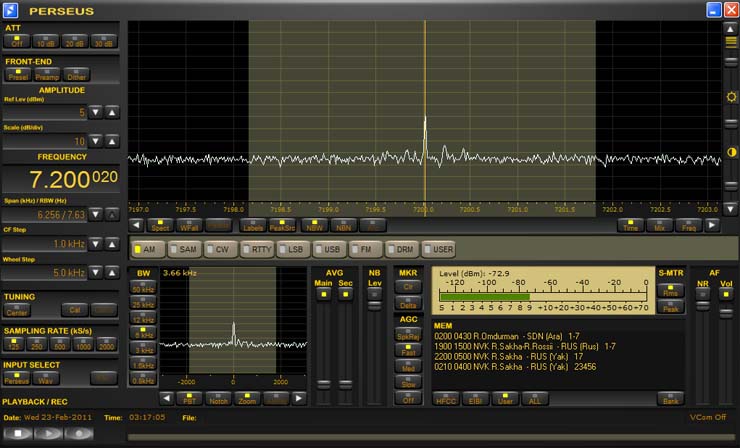Set bandwidth to 50 kHz
The height and width of the screenshot is (448, 740).
143,287
